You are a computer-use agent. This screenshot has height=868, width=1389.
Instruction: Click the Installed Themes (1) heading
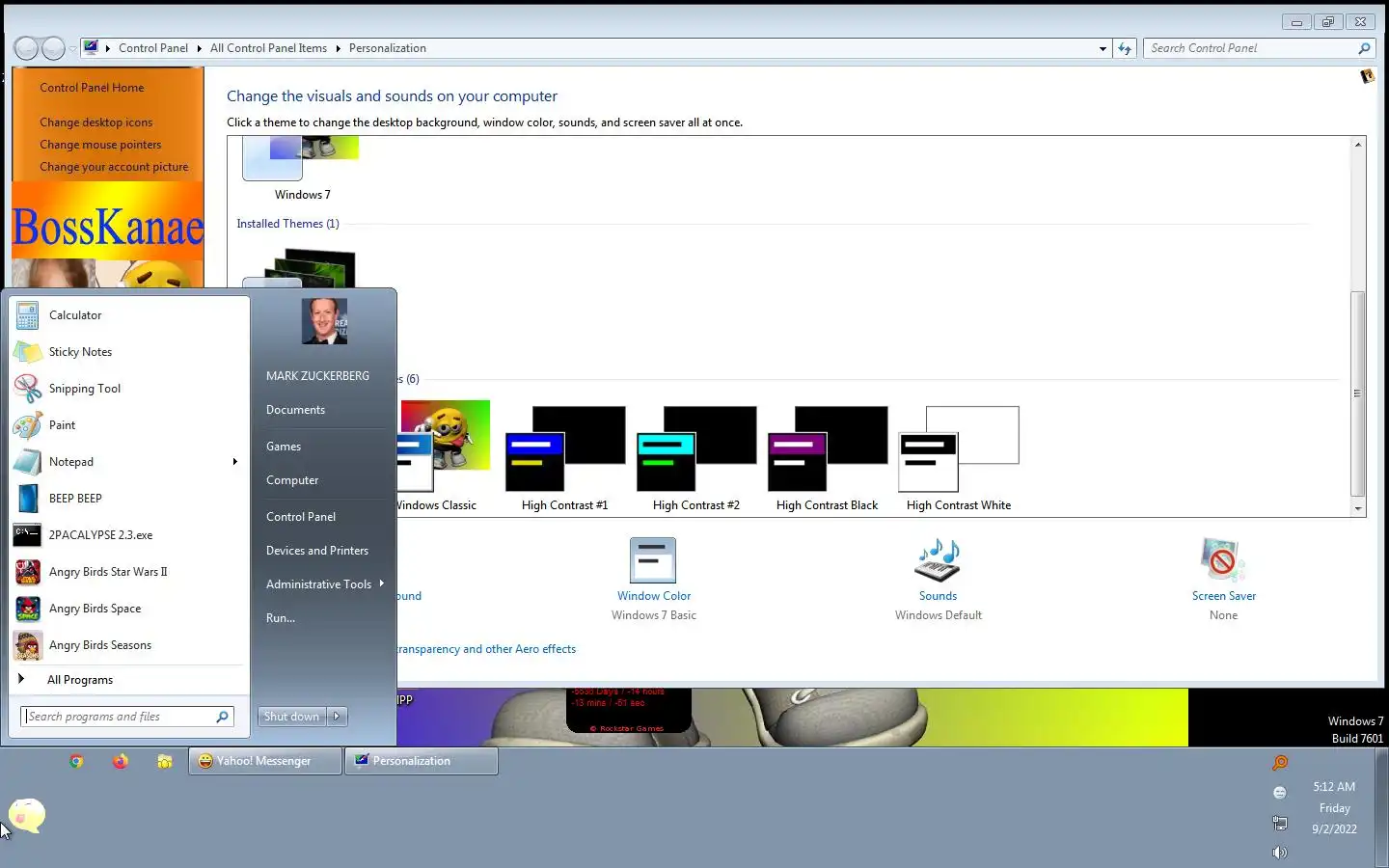coord(287,224)
